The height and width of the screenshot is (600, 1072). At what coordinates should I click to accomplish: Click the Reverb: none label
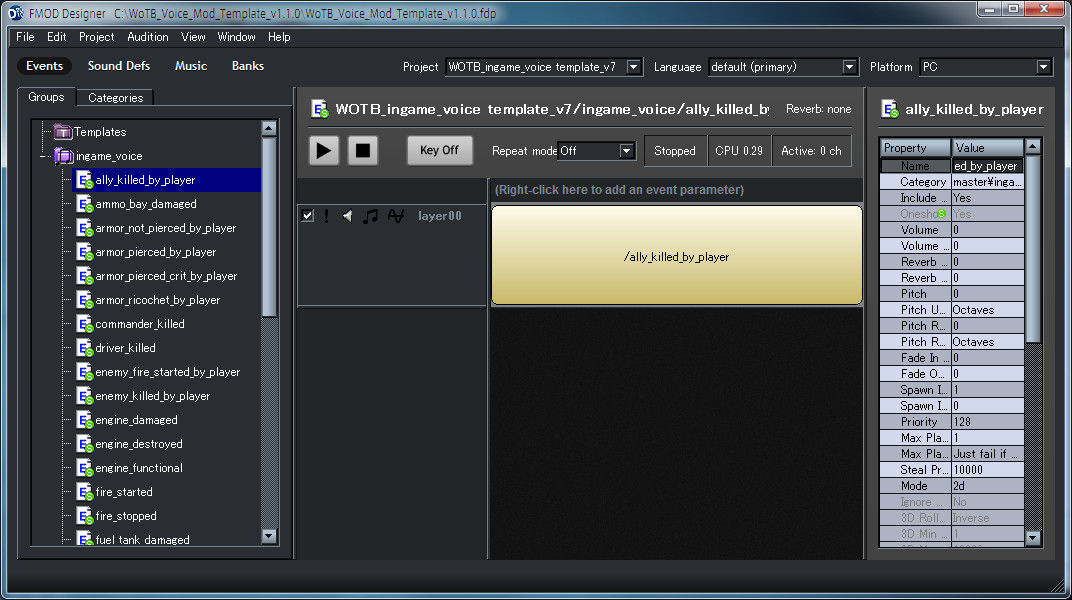pyautogui.click(x=818, y=109)
